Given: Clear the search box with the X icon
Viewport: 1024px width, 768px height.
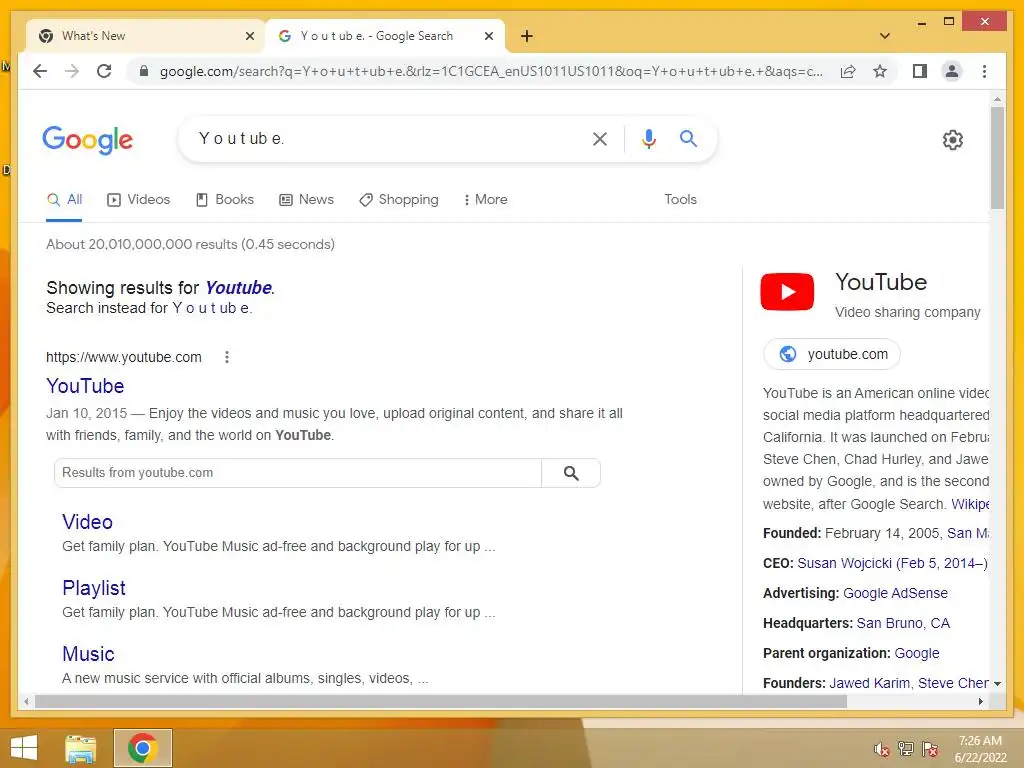Looking at the screenshot, I should click(600, 139).
